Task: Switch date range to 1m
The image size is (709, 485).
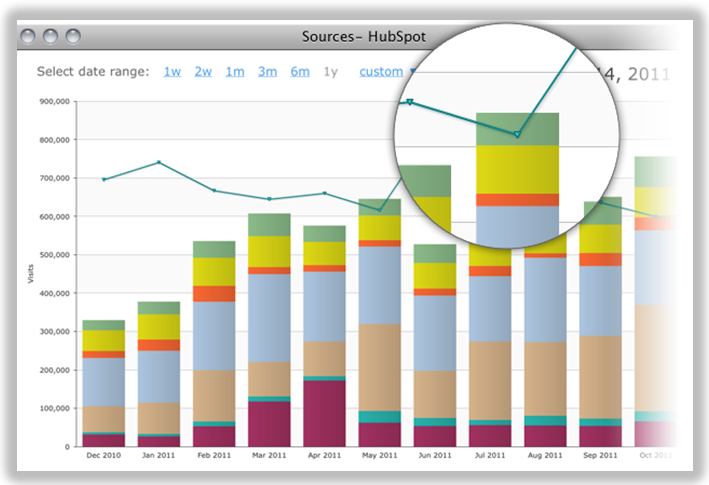Action: 234,71
